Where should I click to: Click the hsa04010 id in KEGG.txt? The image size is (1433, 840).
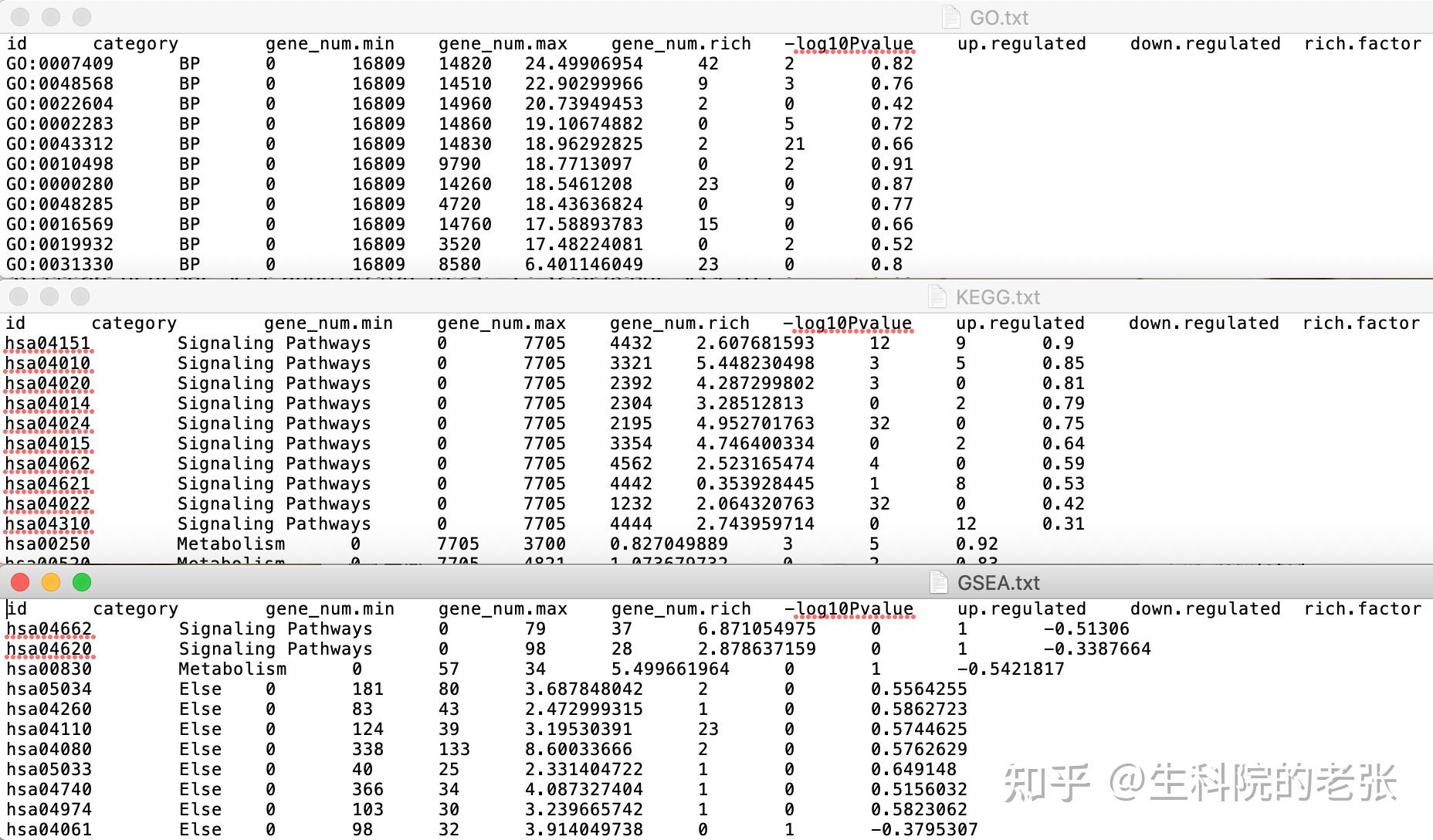tap(48, 363)
